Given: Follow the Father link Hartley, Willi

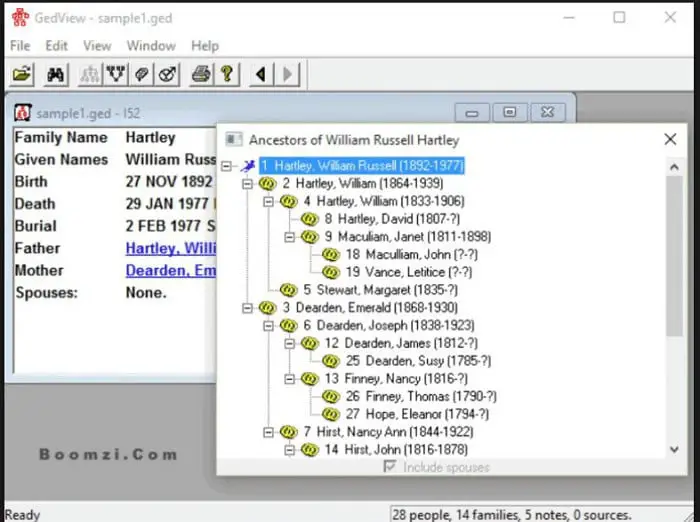Looking at the screenshot, I should click(171, 248).
